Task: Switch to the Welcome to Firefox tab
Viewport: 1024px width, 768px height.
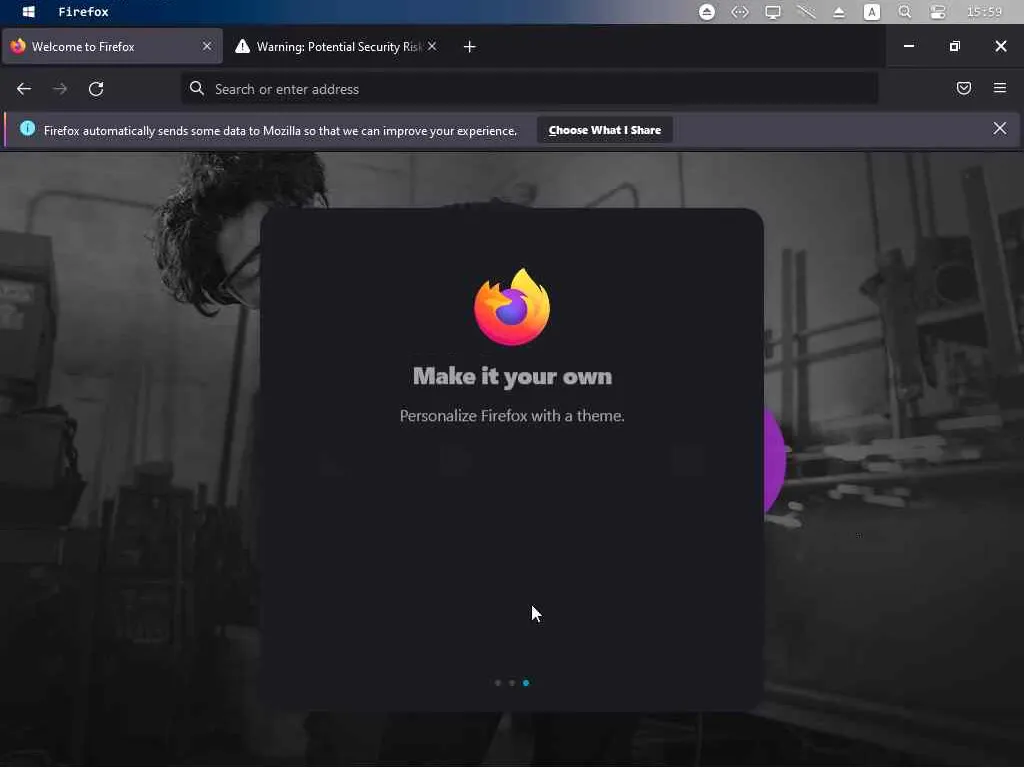Action: point(112,46)
